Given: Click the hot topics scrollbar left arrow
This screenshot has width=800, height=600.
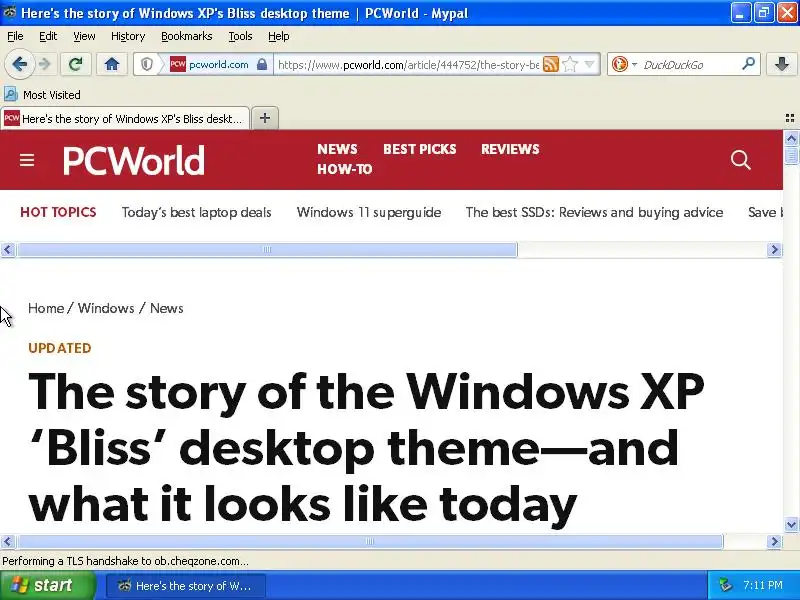Looking at the screenshot, I should 8,249.
